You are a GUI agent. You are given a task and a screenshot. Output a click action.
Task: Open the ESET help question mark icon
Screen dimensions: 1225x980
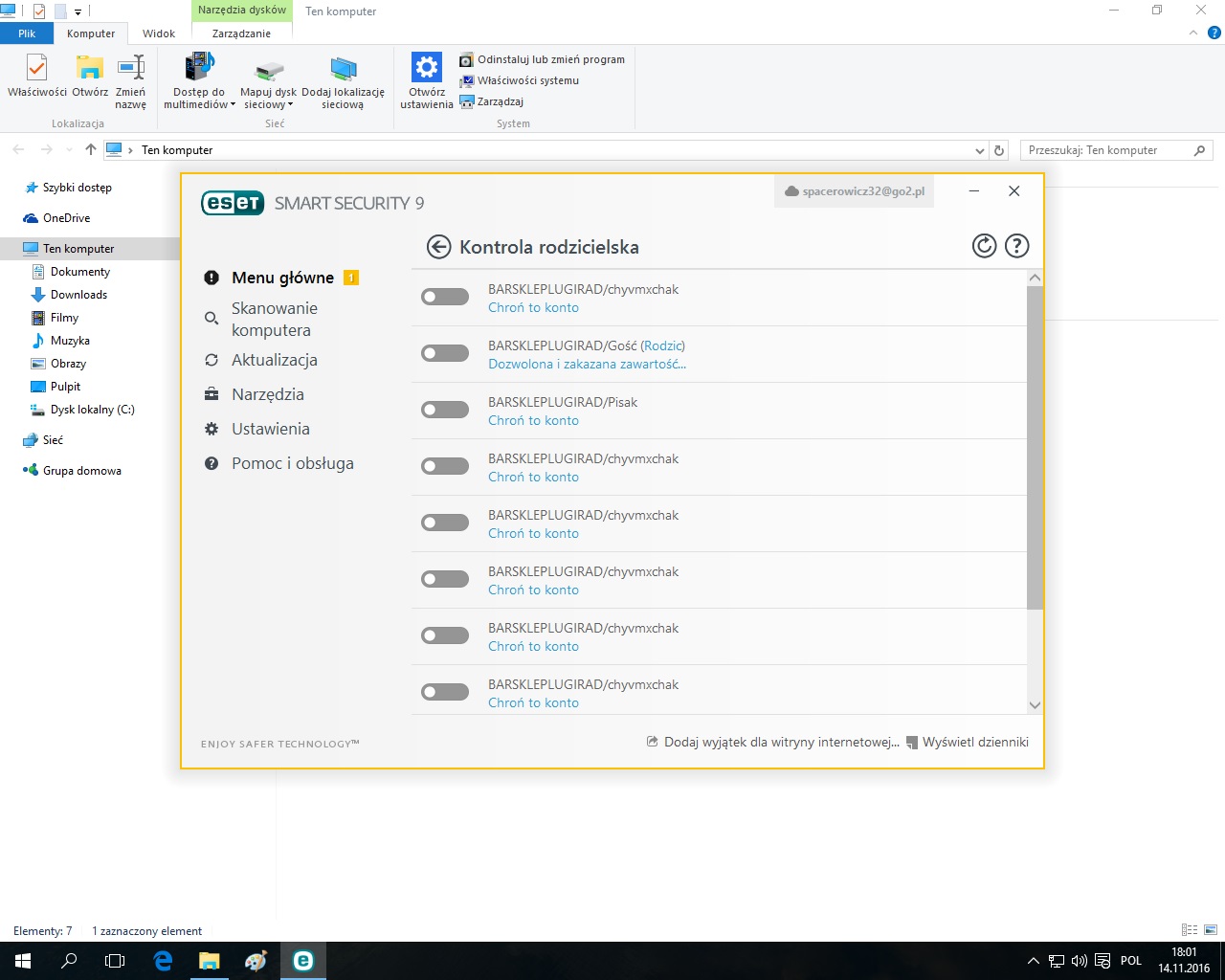tap(1016, 246)
